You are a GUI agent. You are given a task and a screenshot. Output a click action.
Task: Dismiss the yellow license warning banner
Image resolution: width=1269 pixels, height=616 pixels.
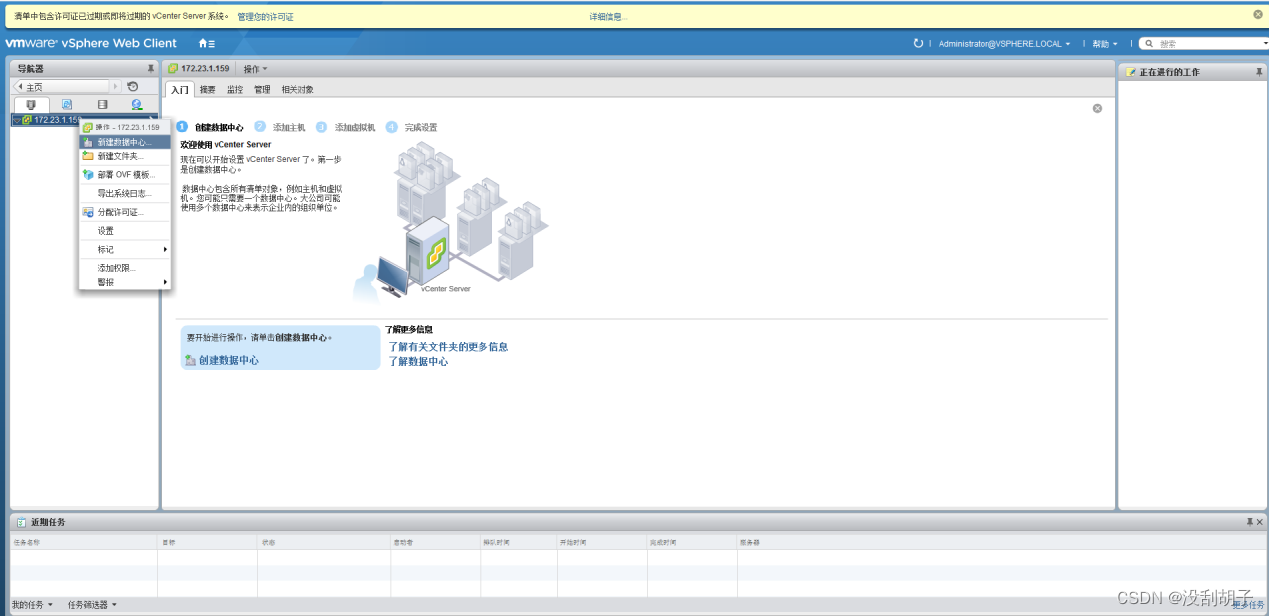[1258, 14]
